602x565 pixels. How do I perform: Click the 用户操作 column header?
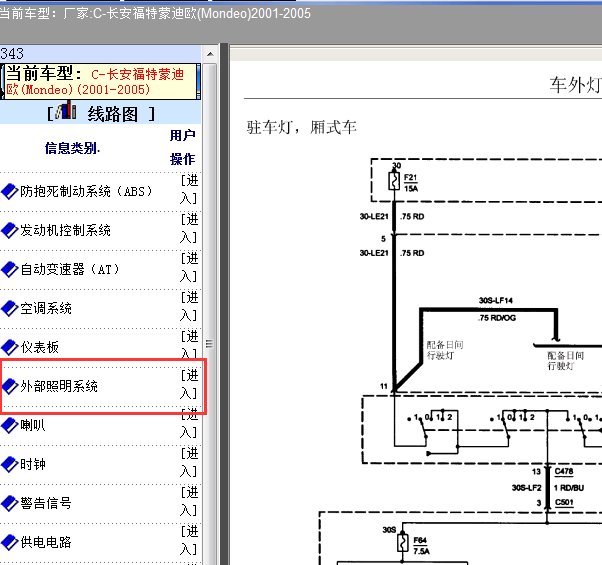click(183, 147)
